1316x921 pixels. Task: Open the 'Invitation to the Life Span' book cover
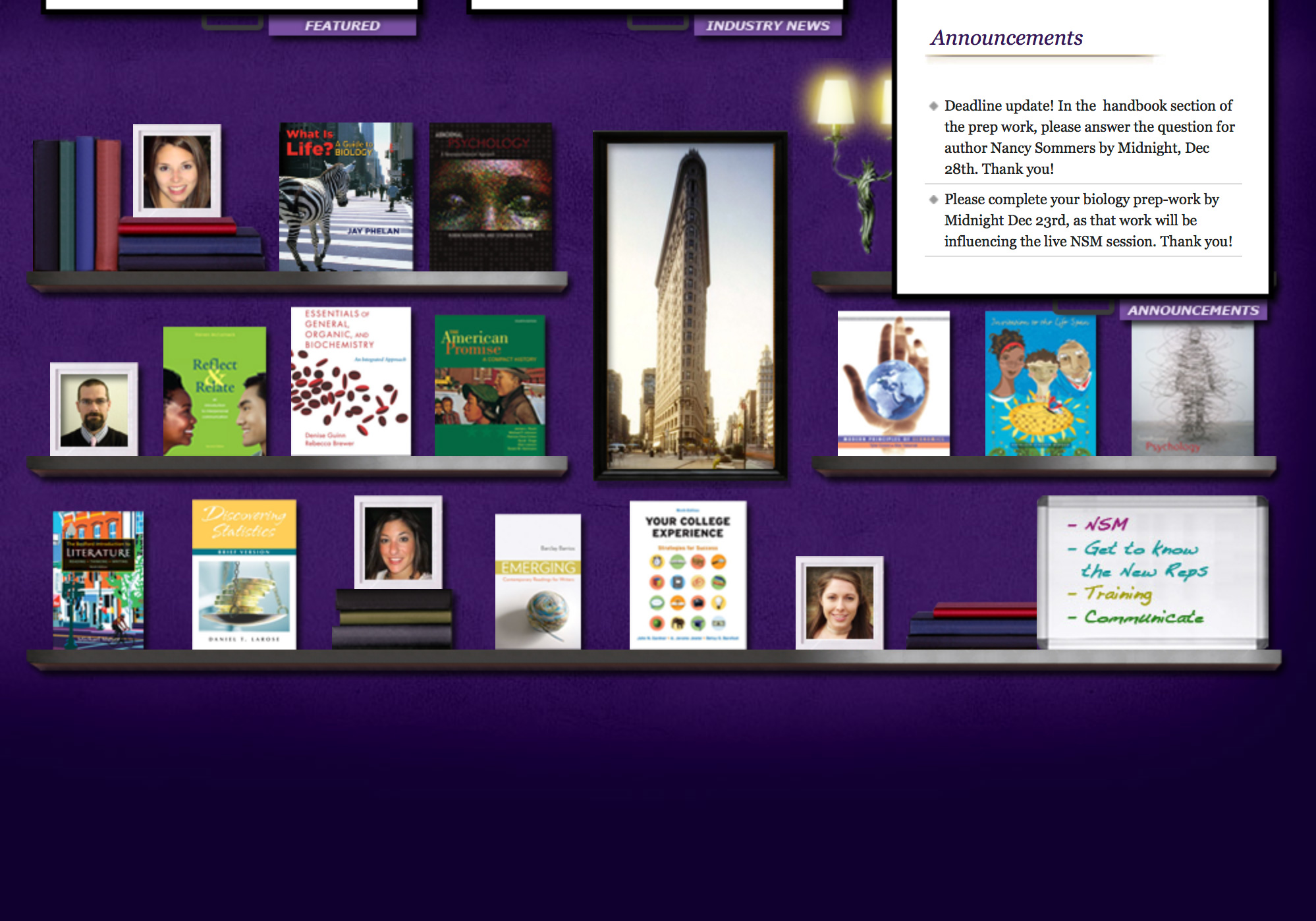coord(1039,382)
